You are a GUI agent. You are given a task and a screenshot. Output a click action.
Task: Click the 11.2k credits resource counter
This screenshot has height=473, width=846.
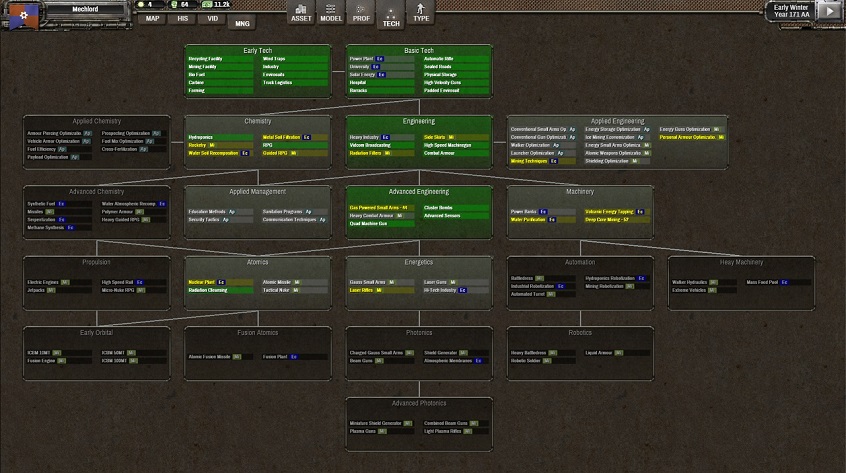[216, 4]
